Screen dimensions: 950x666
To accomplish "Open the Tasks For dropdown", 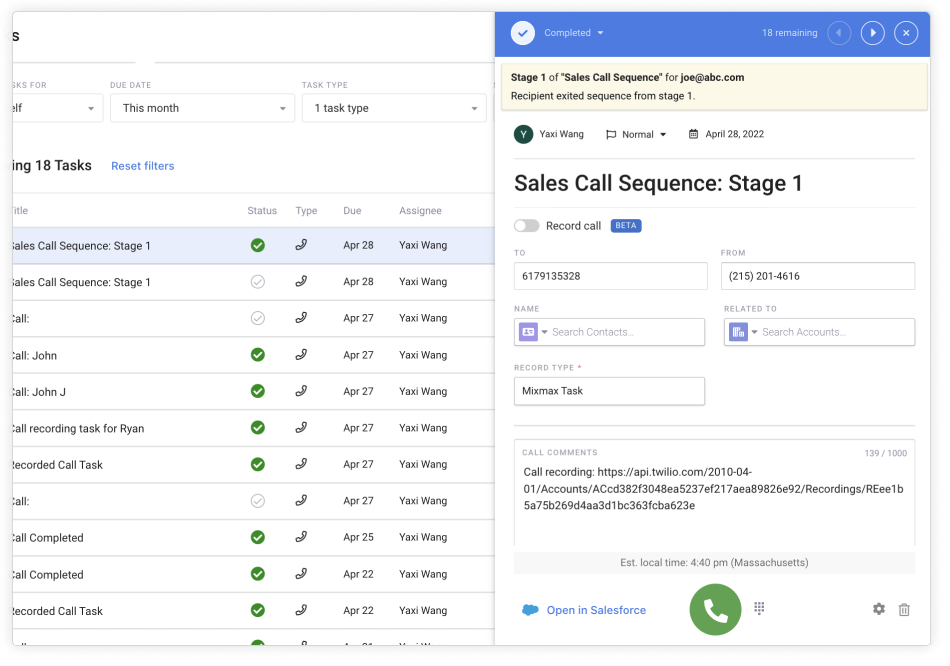I will 57,108.
